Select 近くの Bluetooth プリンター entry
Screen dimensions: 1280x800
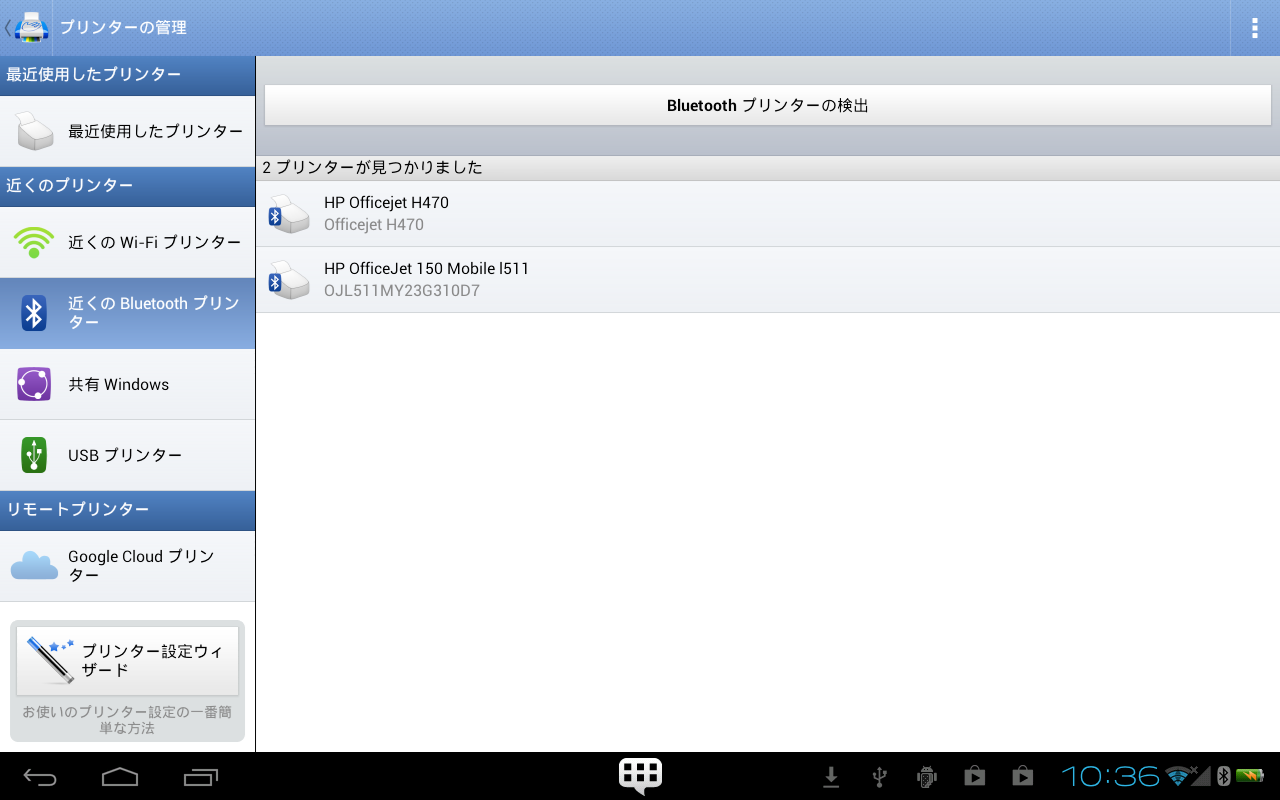[x=127, y=313]
